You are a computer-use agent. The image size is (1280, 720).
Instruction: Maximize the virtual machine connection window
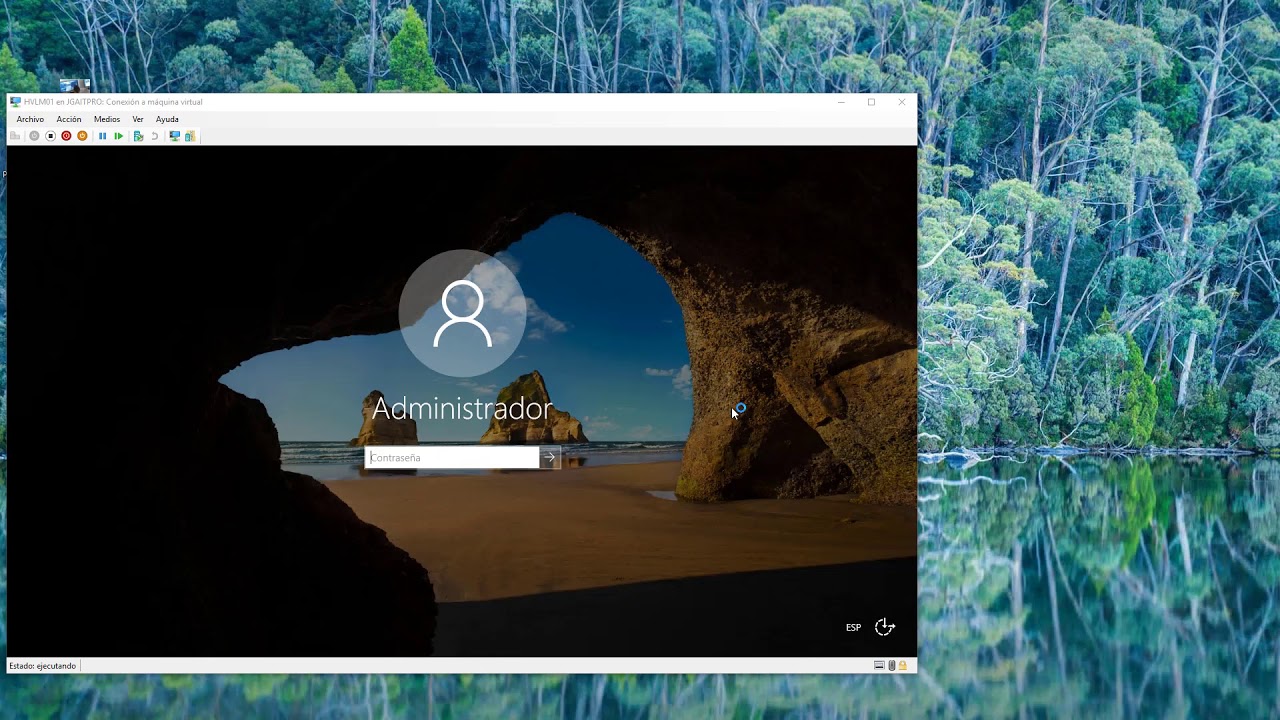click(871, 102)
